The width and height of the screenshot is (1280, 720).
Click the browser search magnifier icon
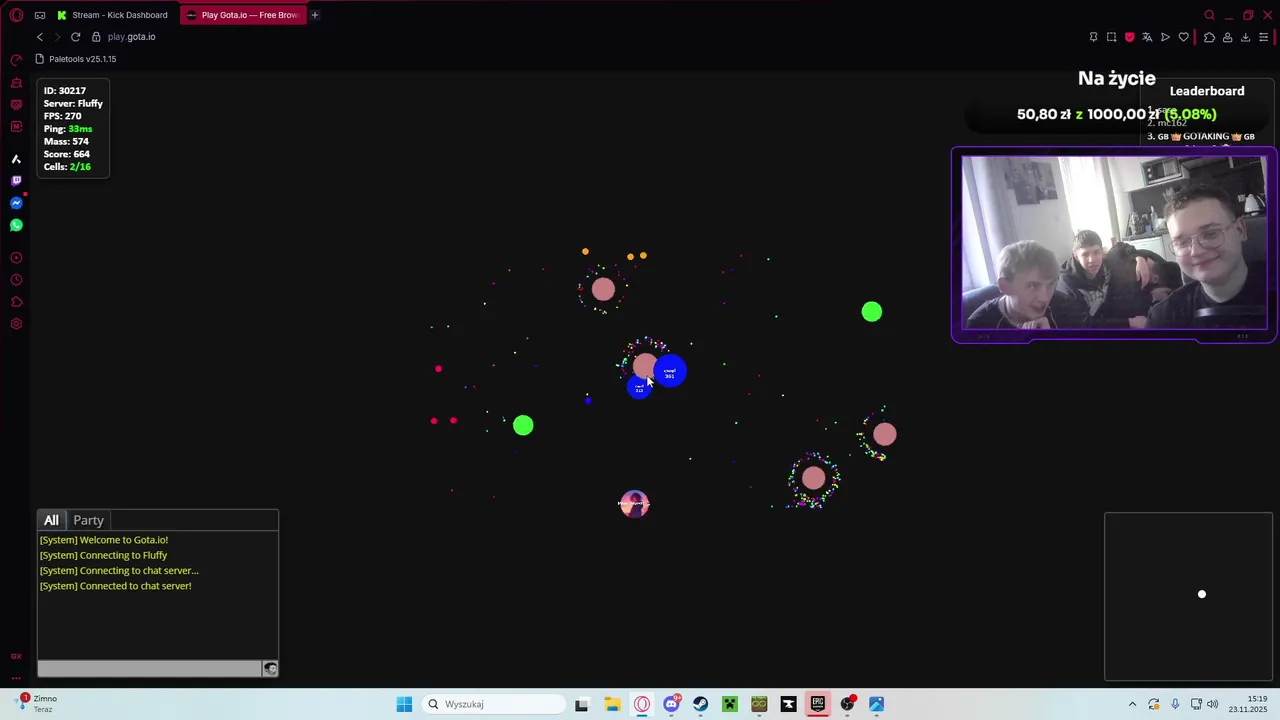point(1209,15)
